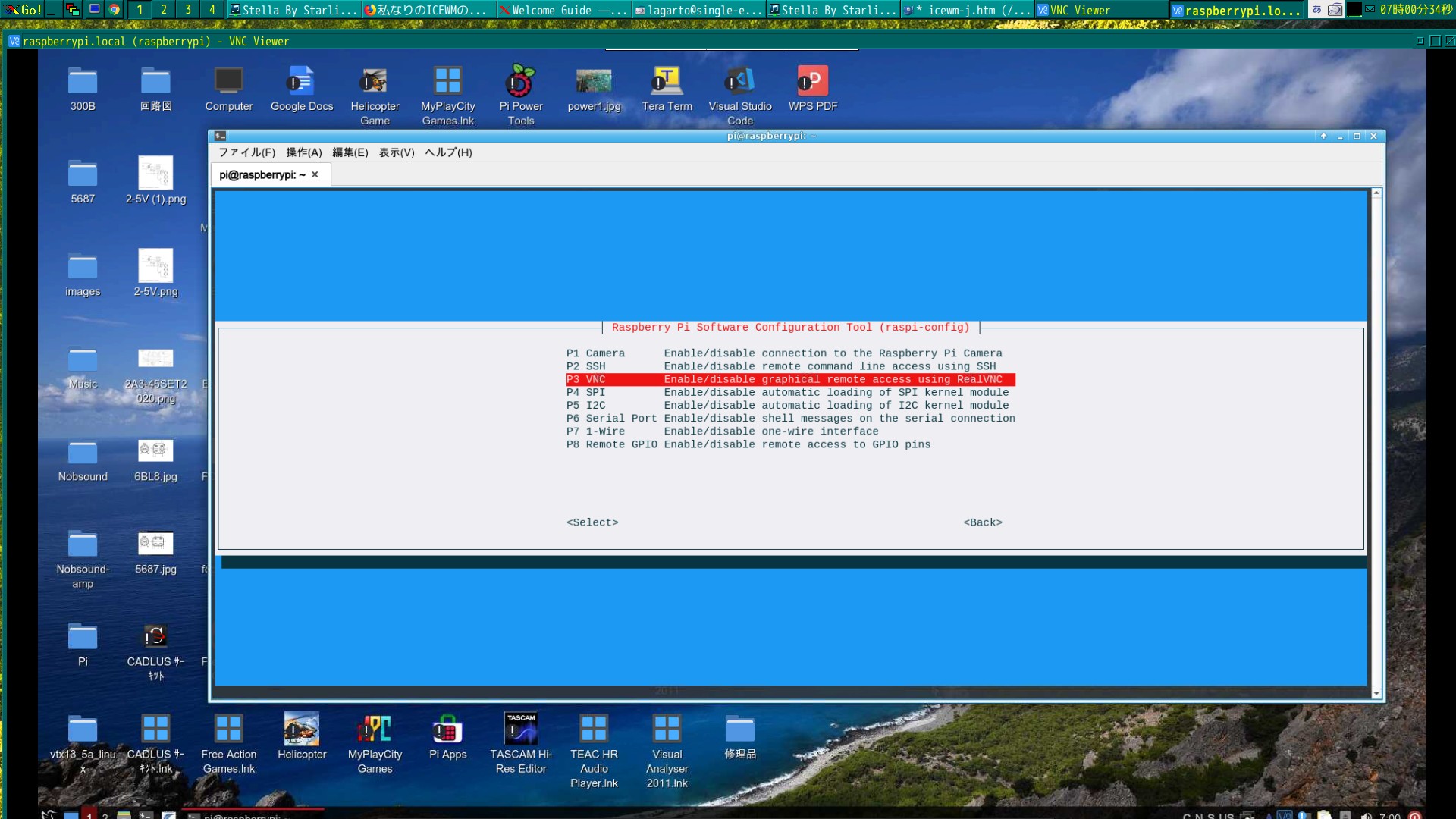Toggle the あ input method indicator
The width and height of the screenshot is (1456, 819).
[1317, 10]
